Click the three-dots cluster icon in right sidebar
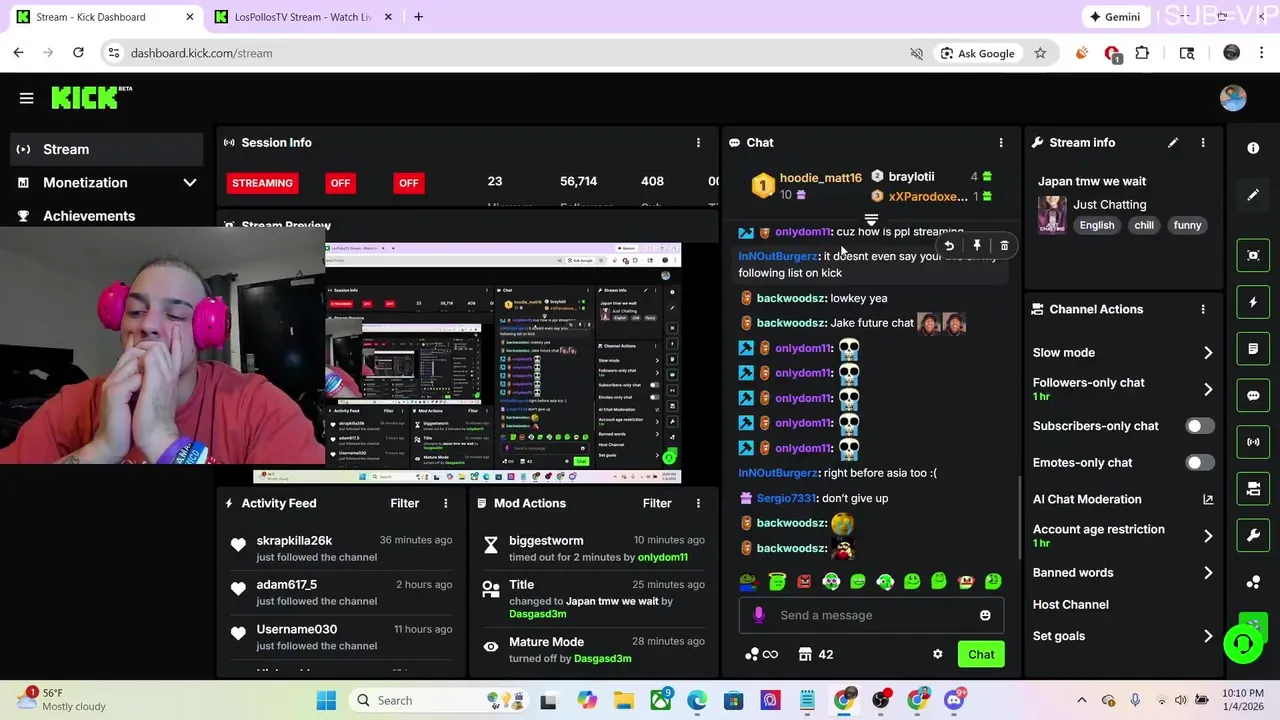The image size is (1280, 720). coord(1253,582)
